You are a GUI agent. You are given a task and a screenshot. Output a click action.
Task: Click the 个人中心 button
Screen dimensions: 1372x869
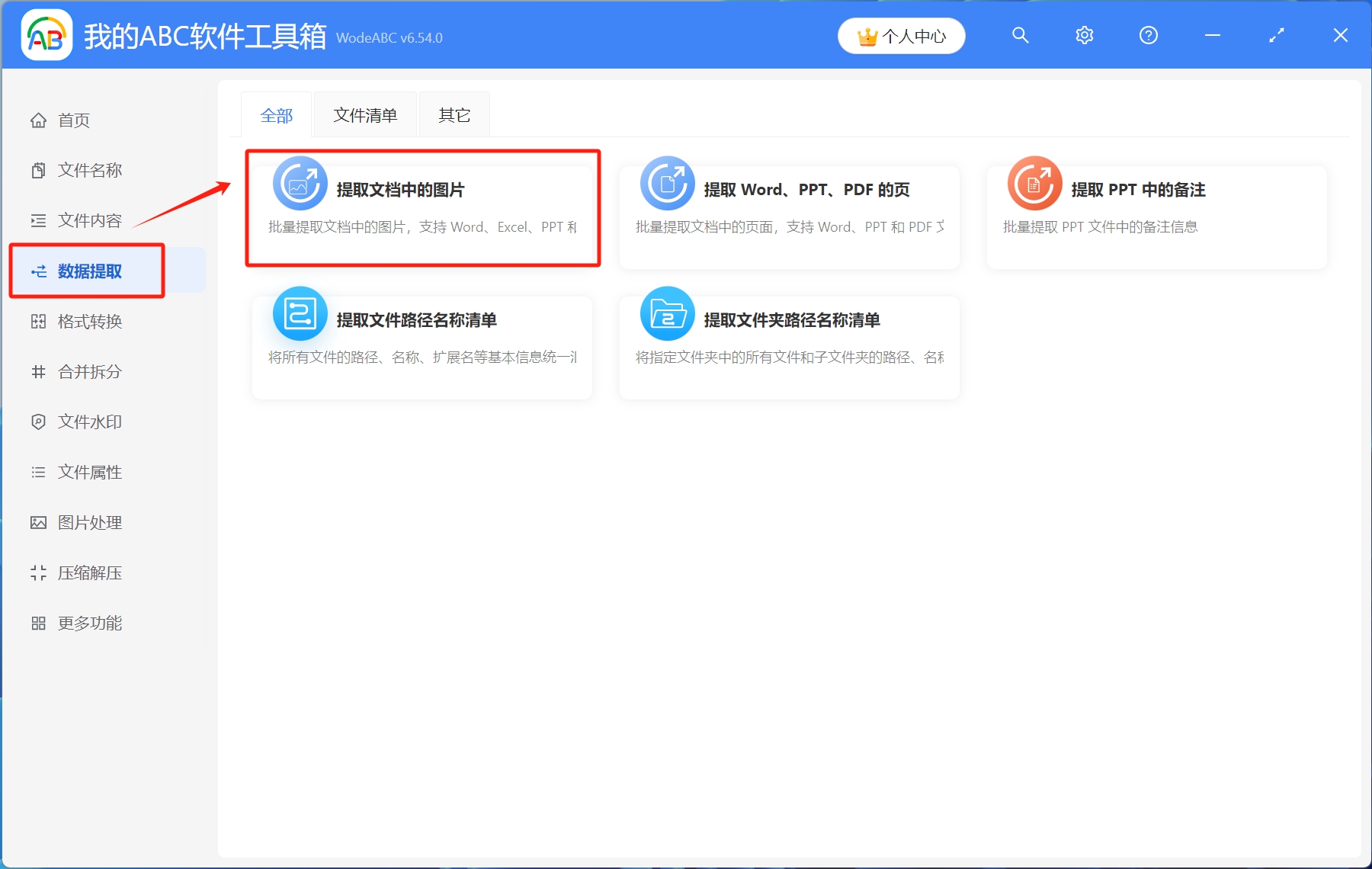click(x=901, y=35)
